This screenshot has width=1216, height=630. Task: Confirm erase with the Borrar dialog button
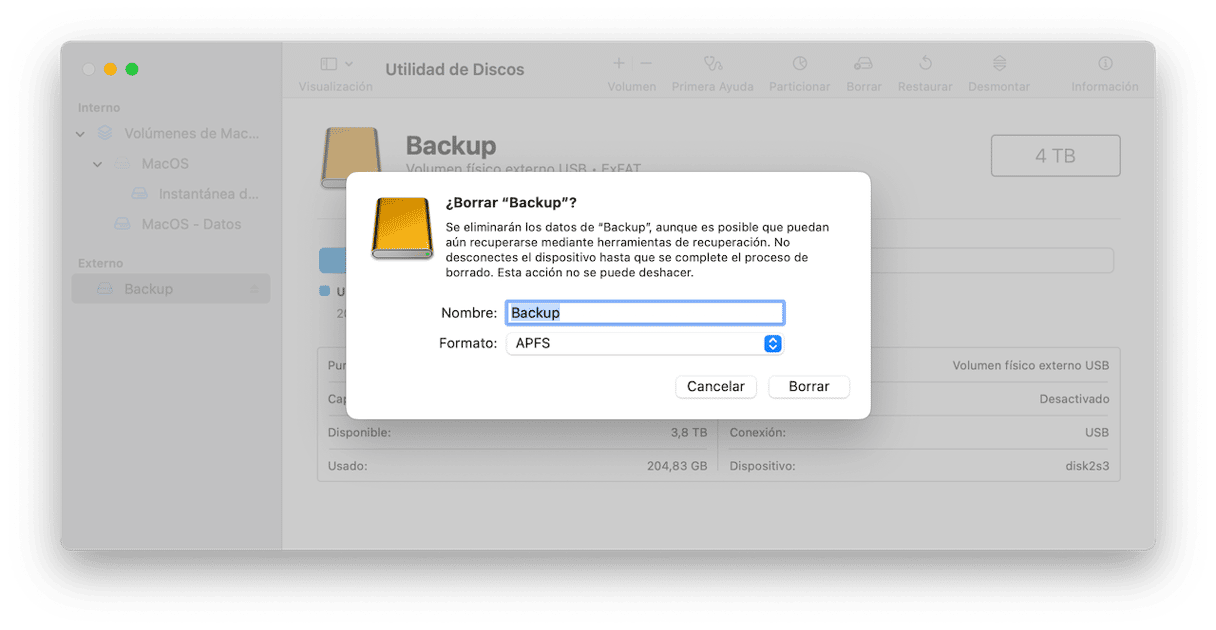(x=808, y=386)
